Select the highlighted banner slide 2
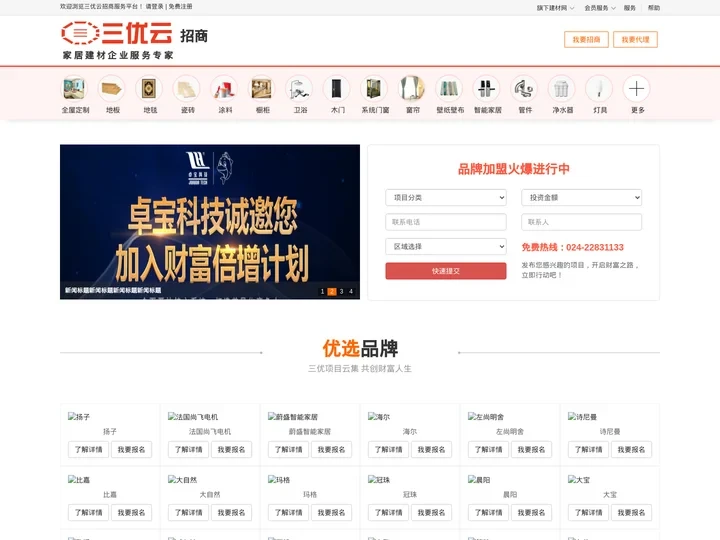 pos(332,292)
